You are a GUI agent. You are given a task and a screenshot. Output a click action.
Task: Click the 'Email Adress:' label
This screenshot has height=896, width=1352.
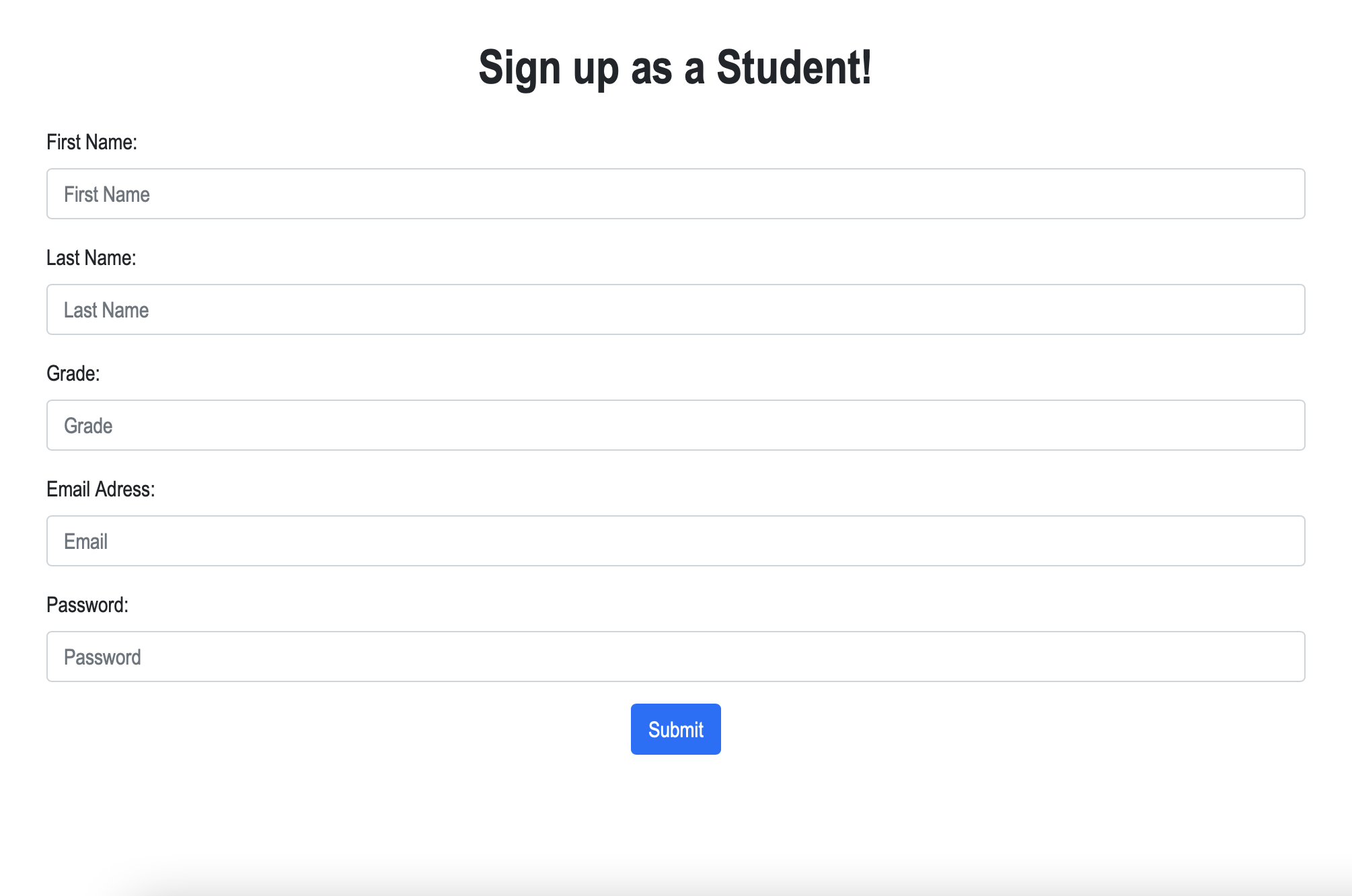(100, 489)
